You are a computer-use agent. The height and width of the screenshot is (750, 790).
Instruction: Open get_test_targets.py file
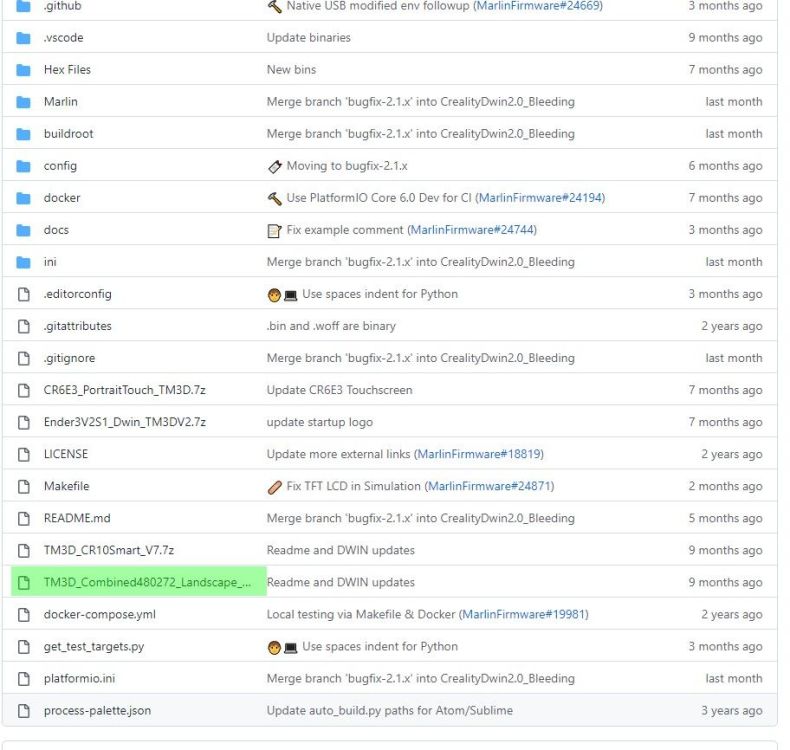pyautogui.click(x=94, y=647)
